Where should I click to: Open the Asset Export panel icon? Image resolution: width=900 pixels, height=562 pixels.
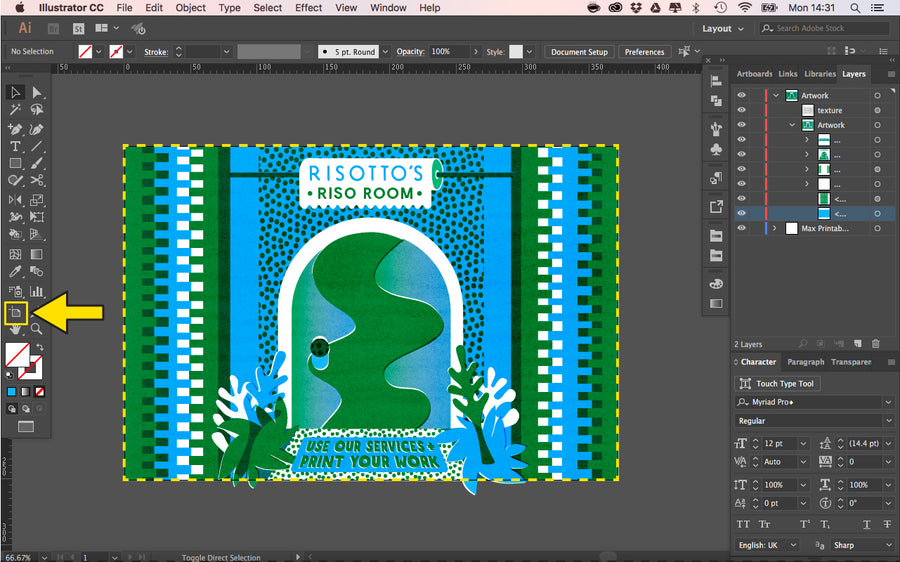[716, 207]
